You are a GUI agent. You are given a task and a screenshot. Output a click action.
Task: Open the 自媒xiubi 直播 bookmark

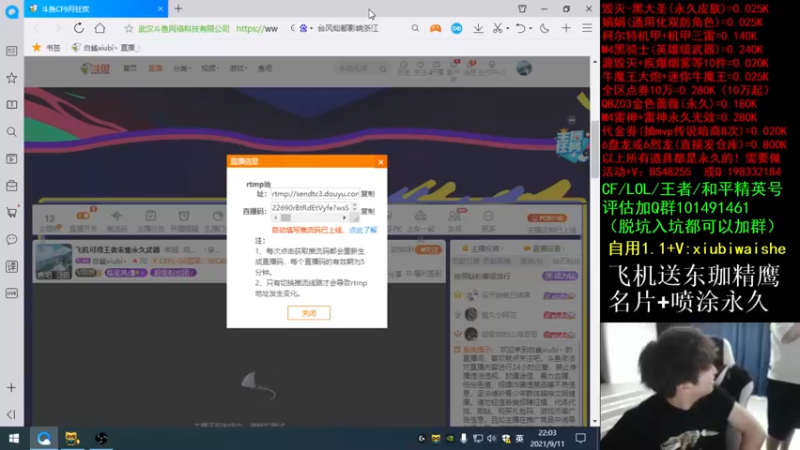(105, 47)
